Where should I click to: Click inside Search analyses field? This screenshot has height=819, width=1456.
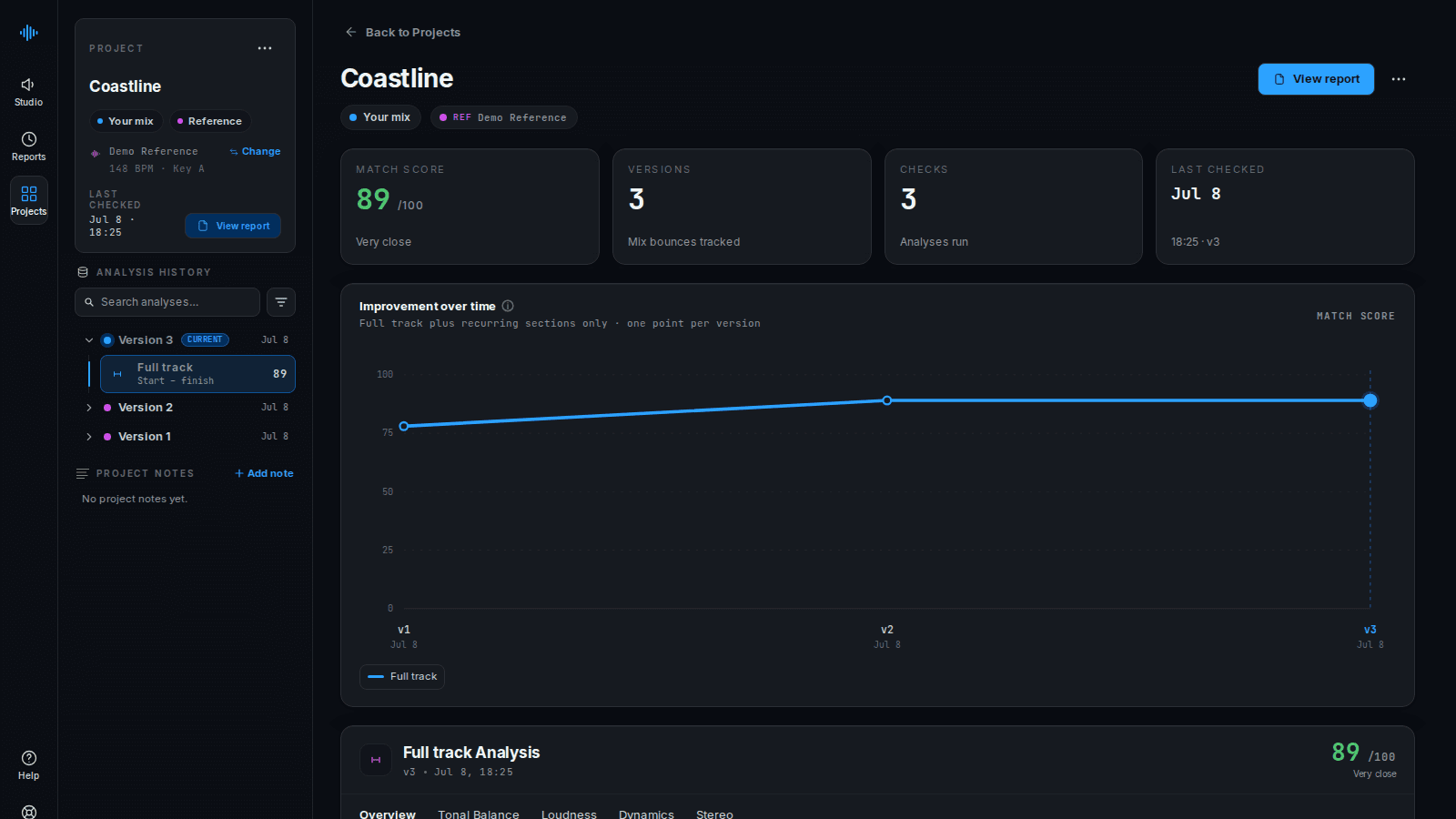pos(167,302)
